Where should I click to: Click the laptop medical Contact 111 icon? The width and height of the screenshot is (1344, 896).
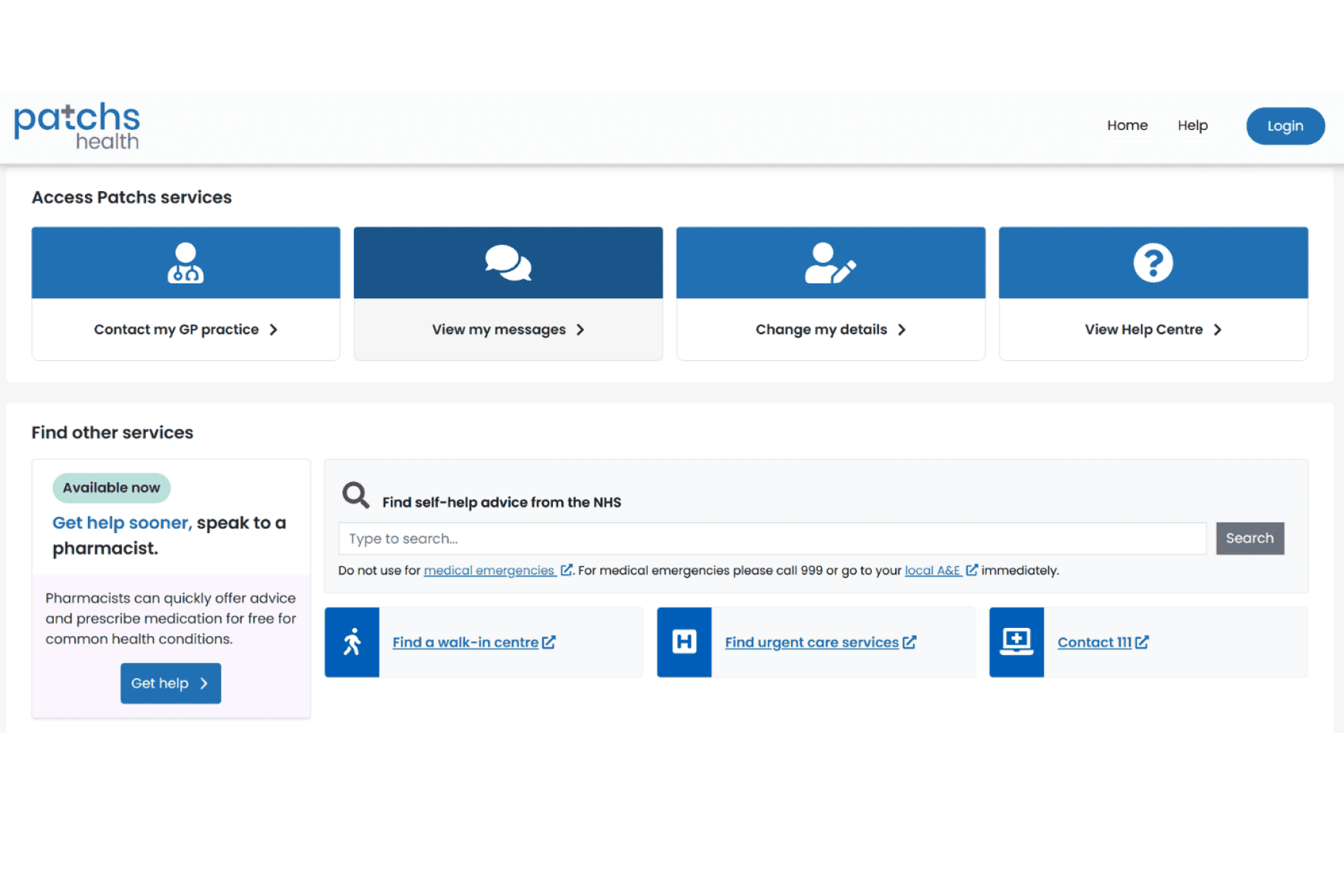[1016, 643]
